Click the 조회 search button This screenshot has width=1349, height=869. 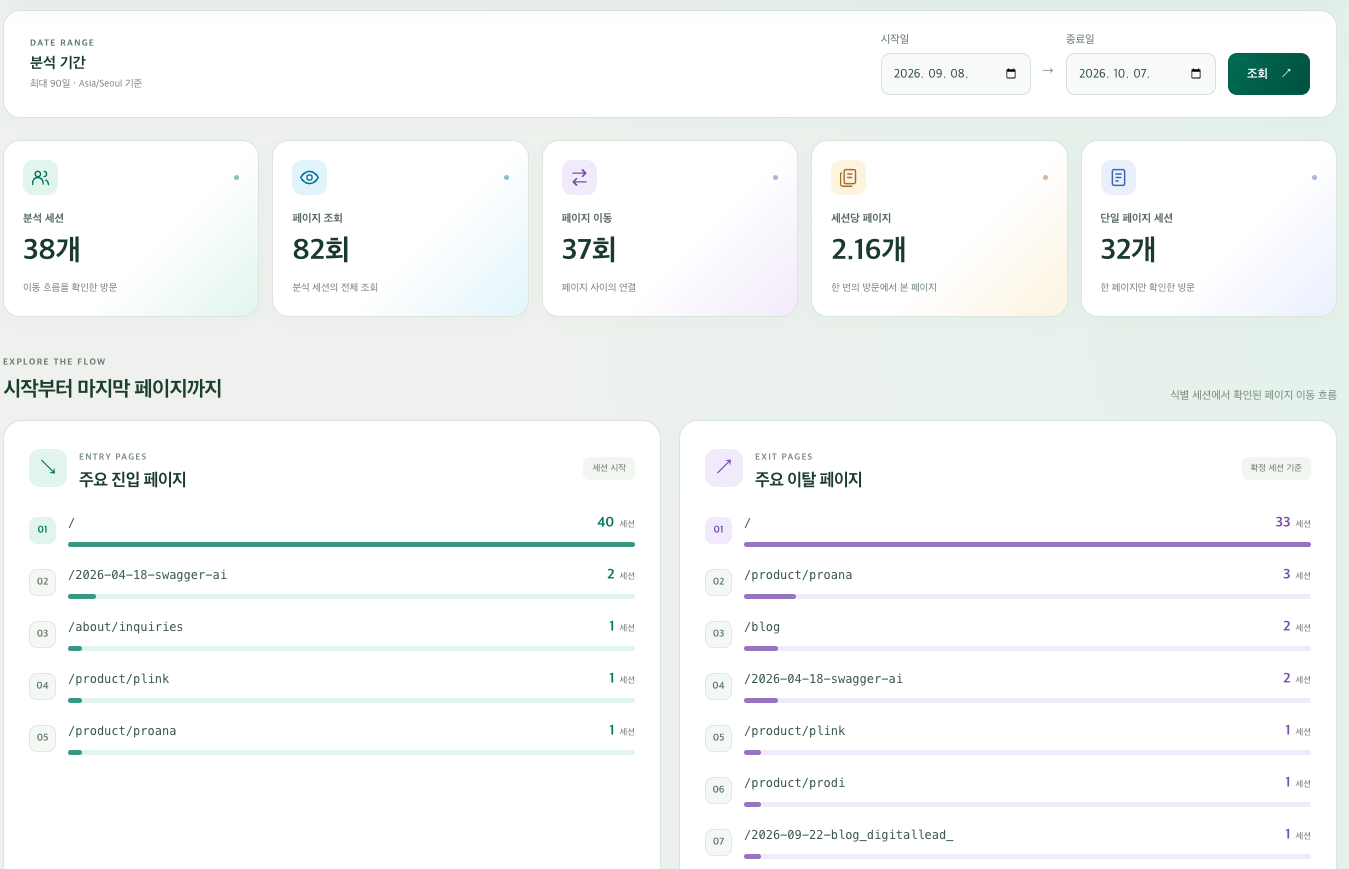coord(1269,74)
